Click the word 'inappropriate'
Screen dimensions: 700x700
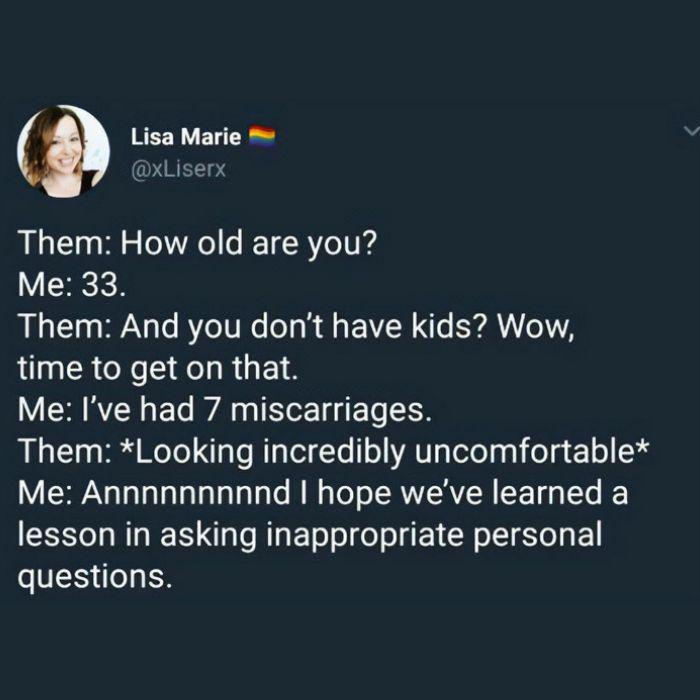coord(365,535)
